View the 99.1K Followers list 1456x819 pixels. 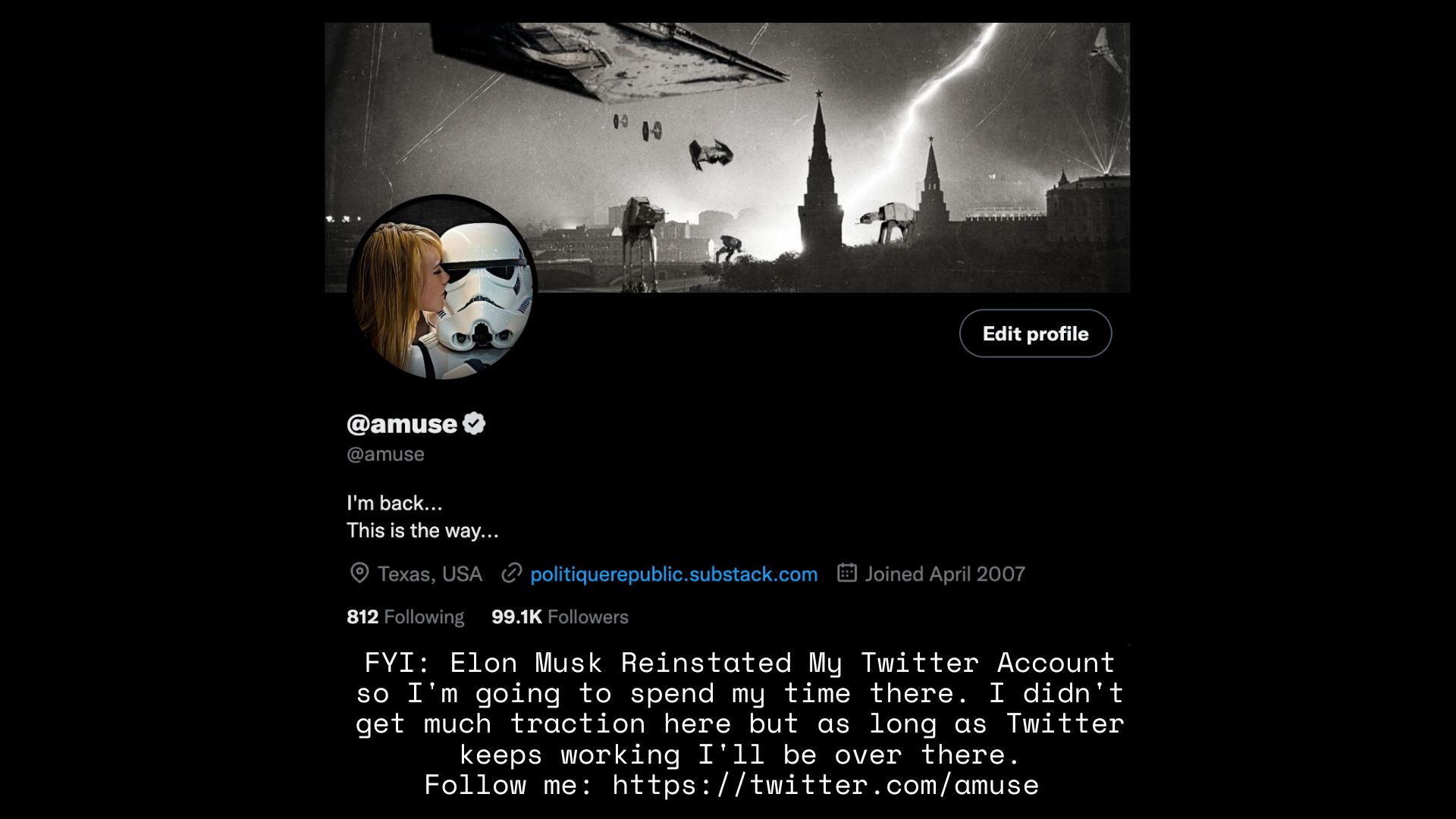click(560, 617)
